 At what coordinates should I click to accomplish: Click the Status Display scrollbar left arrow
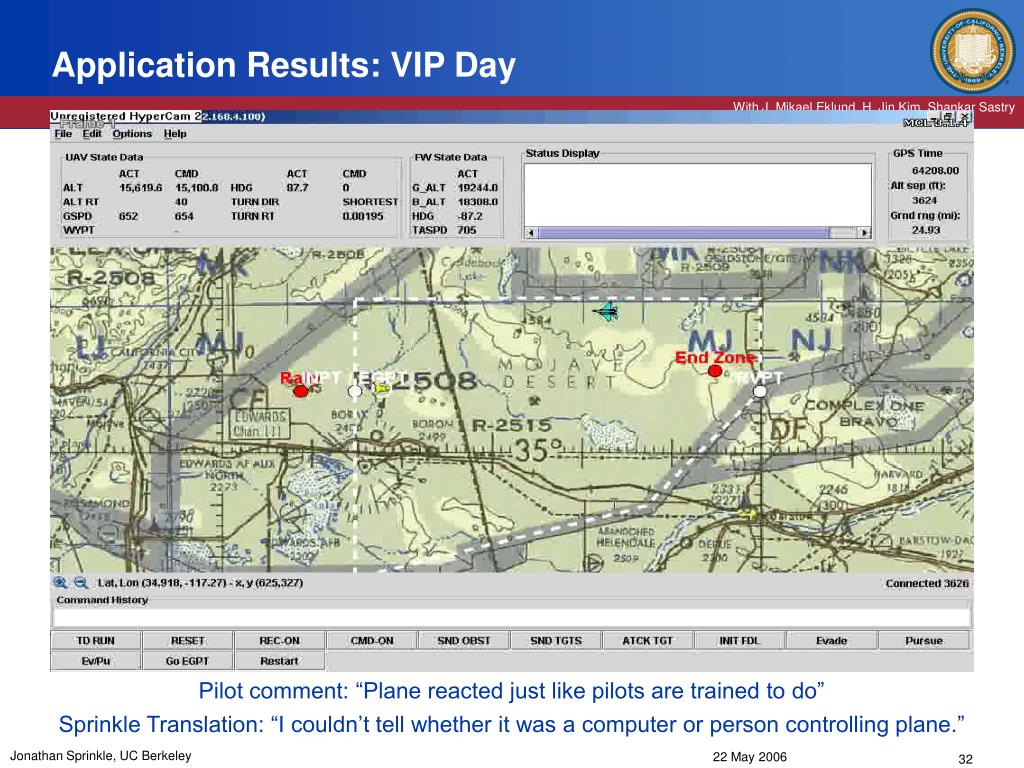click(x=531, y=232)
